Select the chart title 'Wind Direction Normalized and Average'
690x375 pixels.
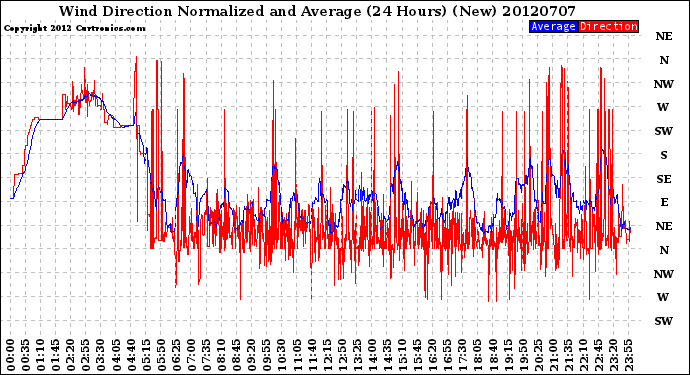tap(210, 11)
